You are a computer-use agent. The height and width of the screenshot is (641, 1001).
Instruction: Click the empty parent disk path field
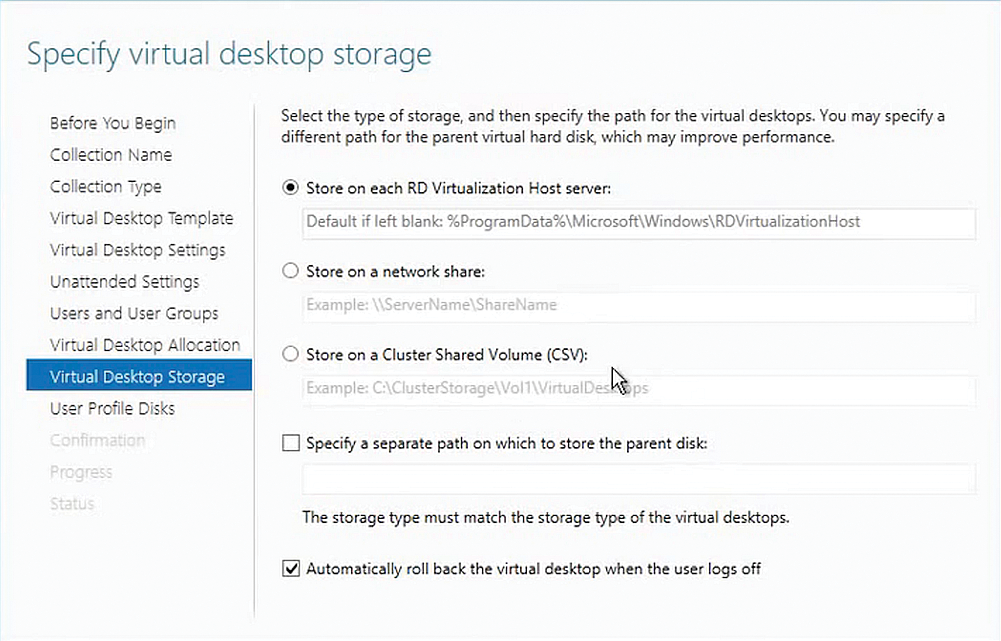tap(638, 480)
